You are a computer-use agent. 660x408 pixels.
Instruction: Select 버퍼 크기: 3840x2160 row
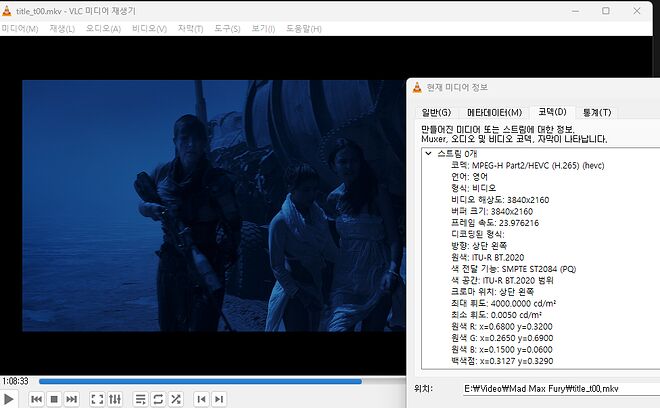(x=492, y=211)
